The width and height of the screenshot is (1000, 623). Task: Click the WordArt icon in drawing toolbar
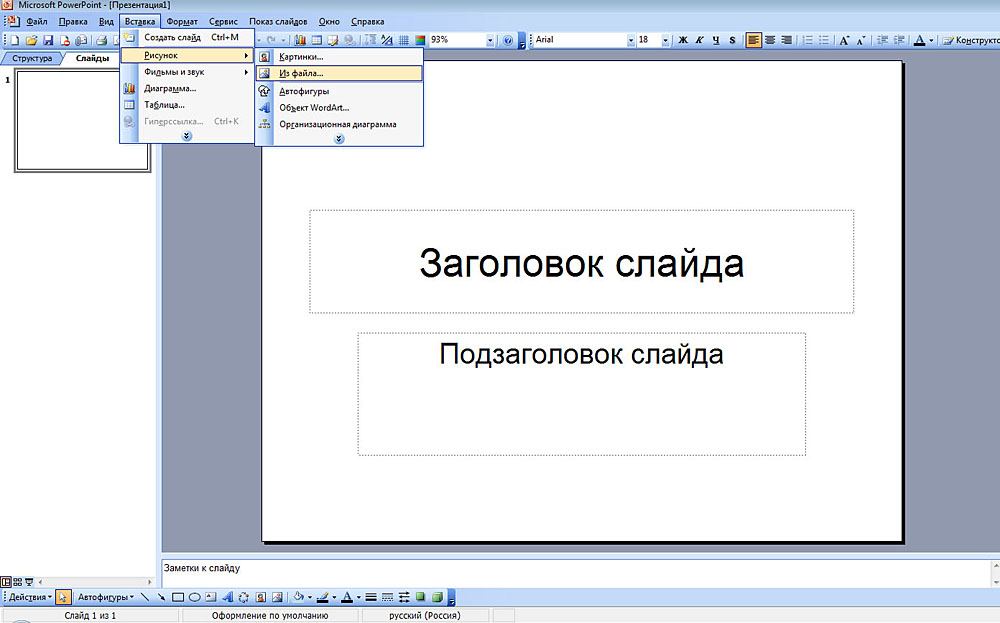pyautogui.click(x=227, y=597)
